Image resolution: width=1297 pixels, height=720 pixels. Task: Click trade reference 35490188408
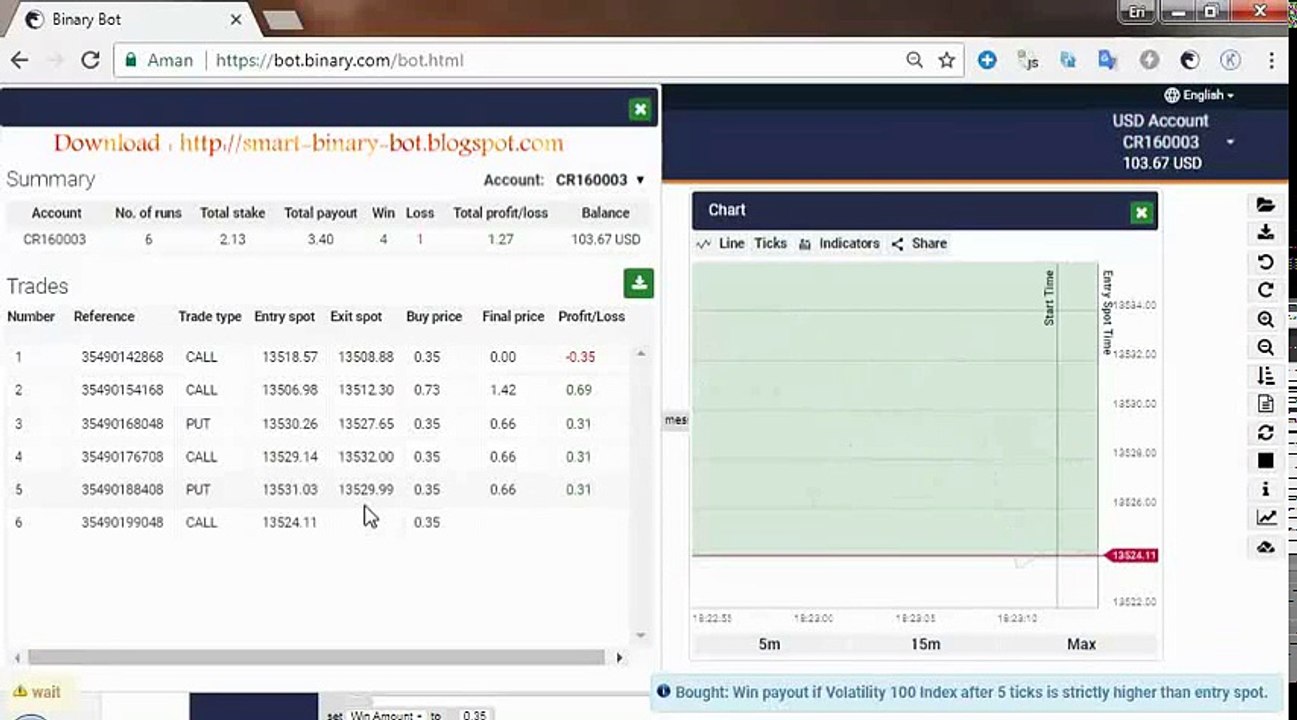pyautogui.click(x=122, y=490)
